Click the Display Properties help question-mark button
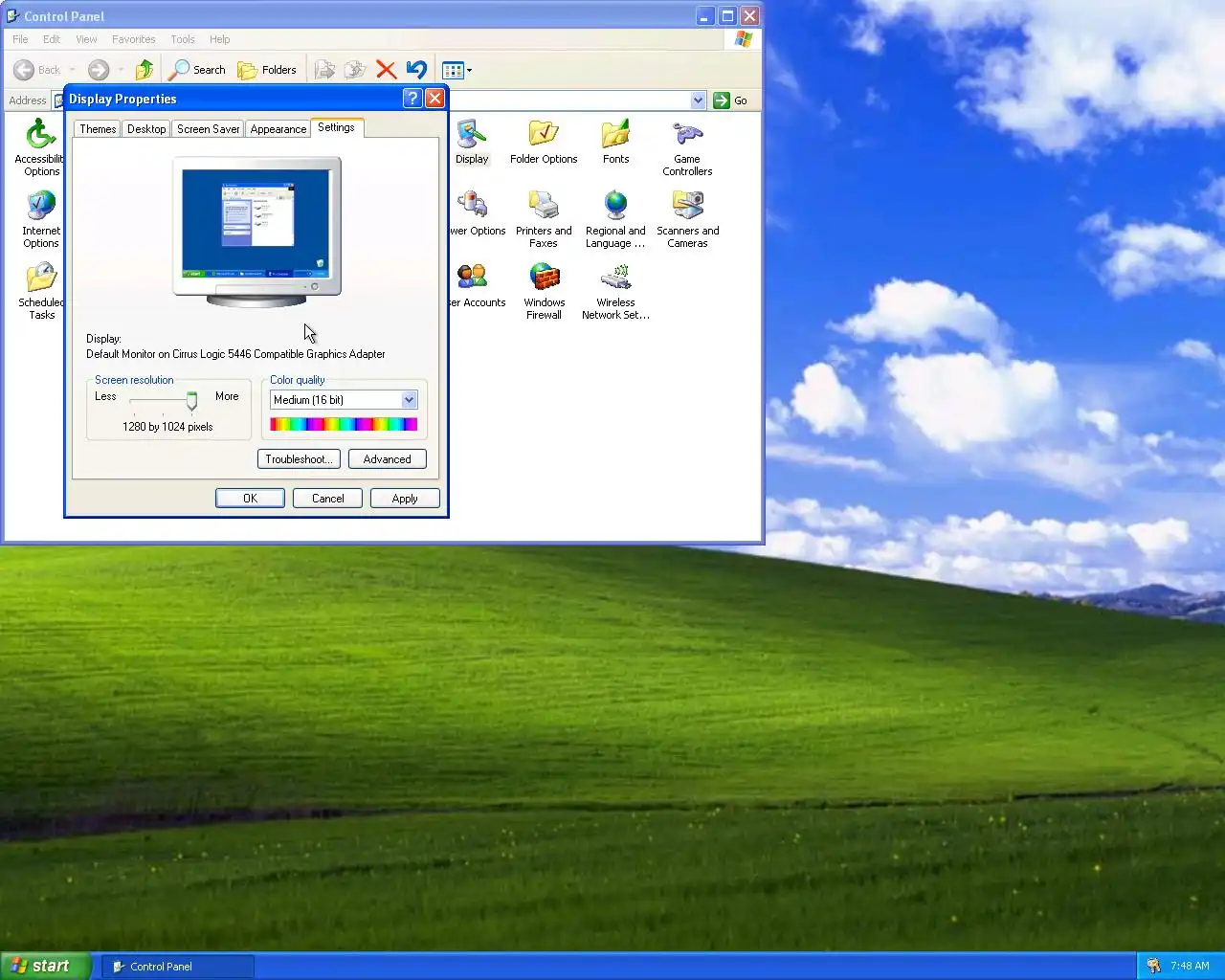The height and width of the screenshot is (980, 1225). point(412,99)
